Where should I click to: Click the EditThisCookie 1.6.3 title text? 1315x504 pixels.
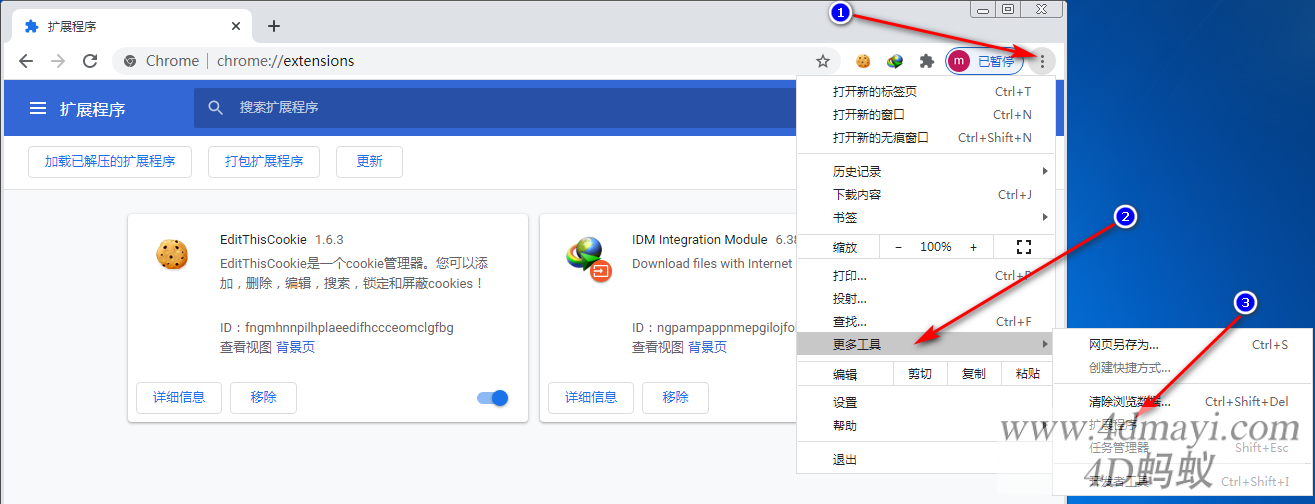pos(282,240)
